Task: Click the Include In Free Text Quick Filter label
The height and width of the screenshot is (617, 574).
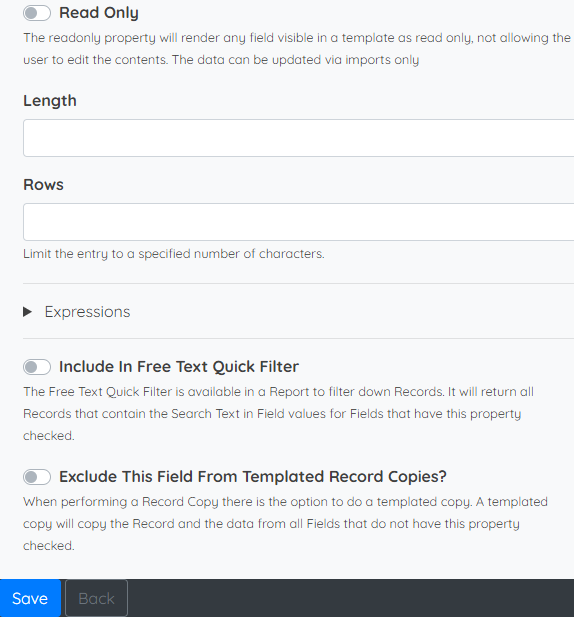Action: (x=179, y=367)
